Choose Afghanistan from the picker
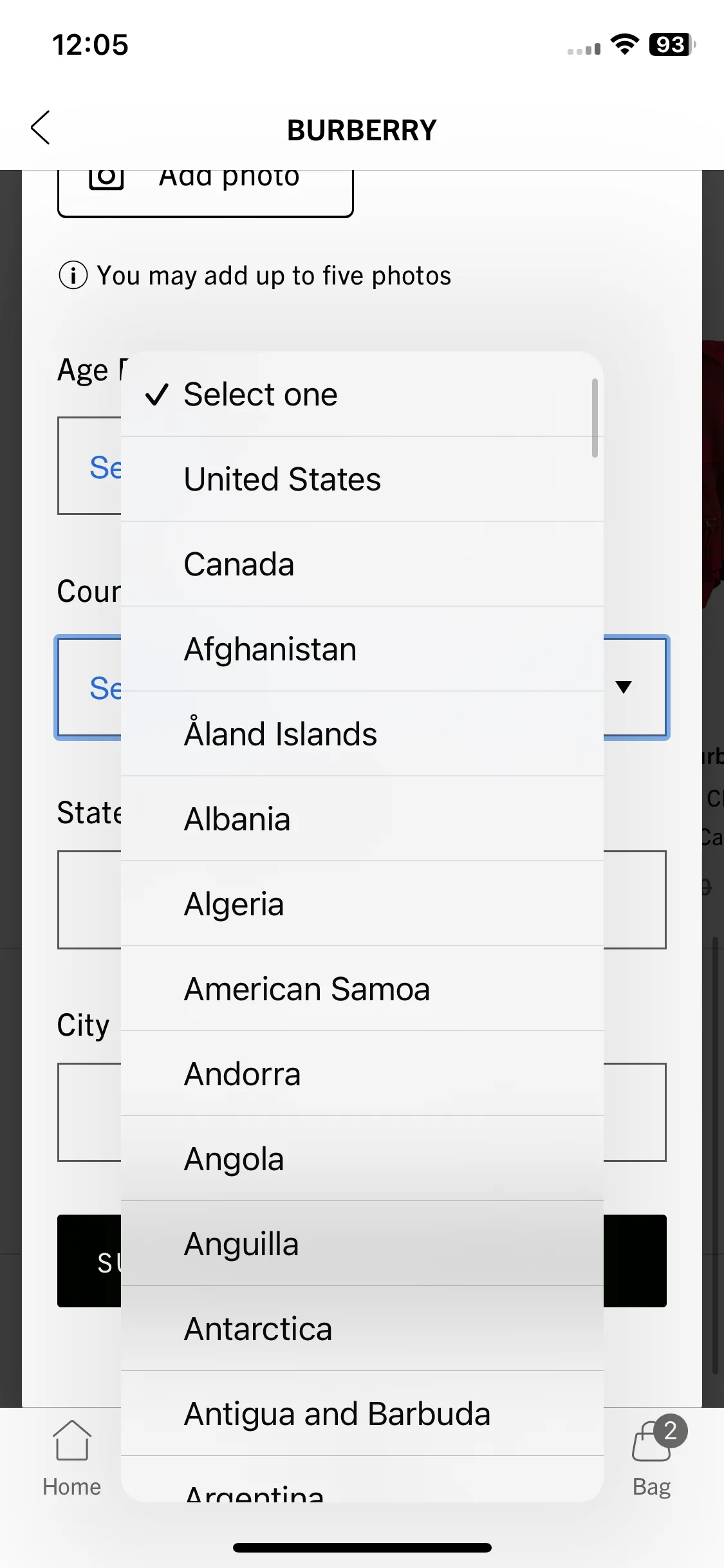The image size is (724, 1568). pyautogui.click(x=362, y=649)
